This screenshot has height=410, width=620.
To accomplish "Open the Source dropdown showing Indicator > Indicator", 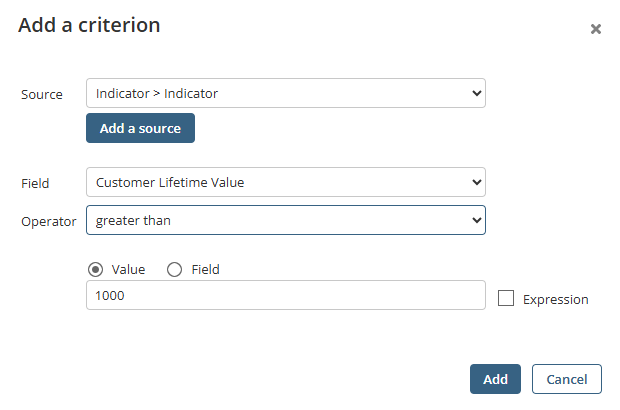I will click(285, 94).
